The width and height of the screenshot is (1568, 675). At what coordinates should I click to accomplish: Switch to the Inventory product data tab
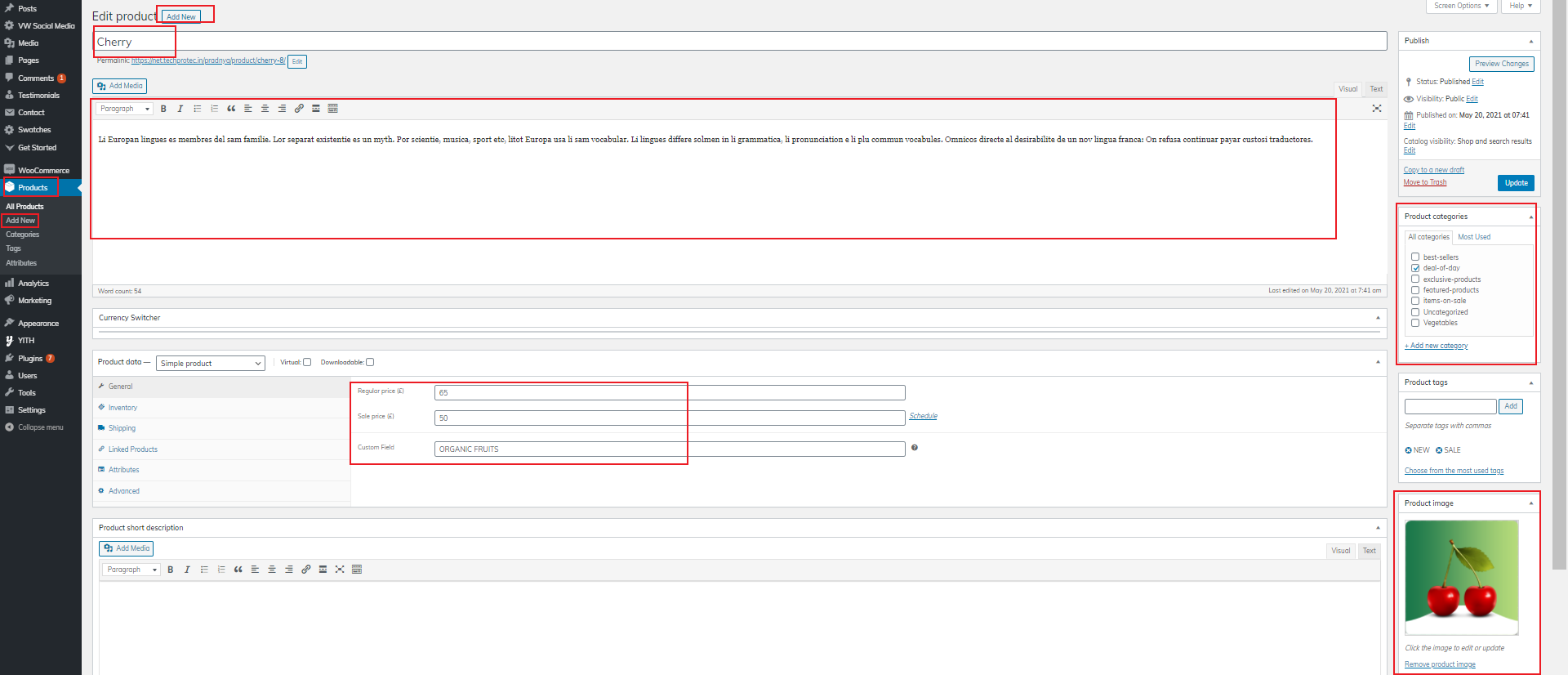(x=122, y=408)
